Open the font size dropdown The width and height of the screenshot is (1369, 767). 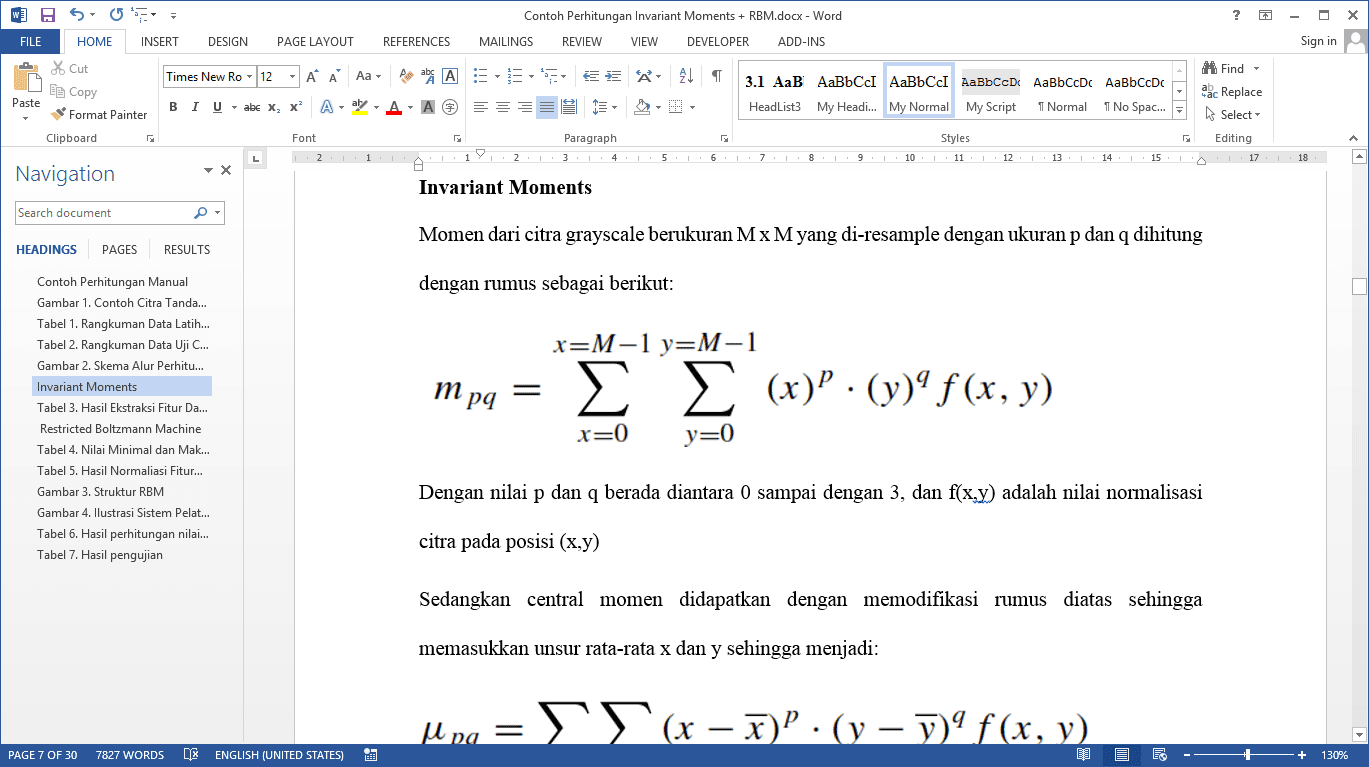click(292, 77)
